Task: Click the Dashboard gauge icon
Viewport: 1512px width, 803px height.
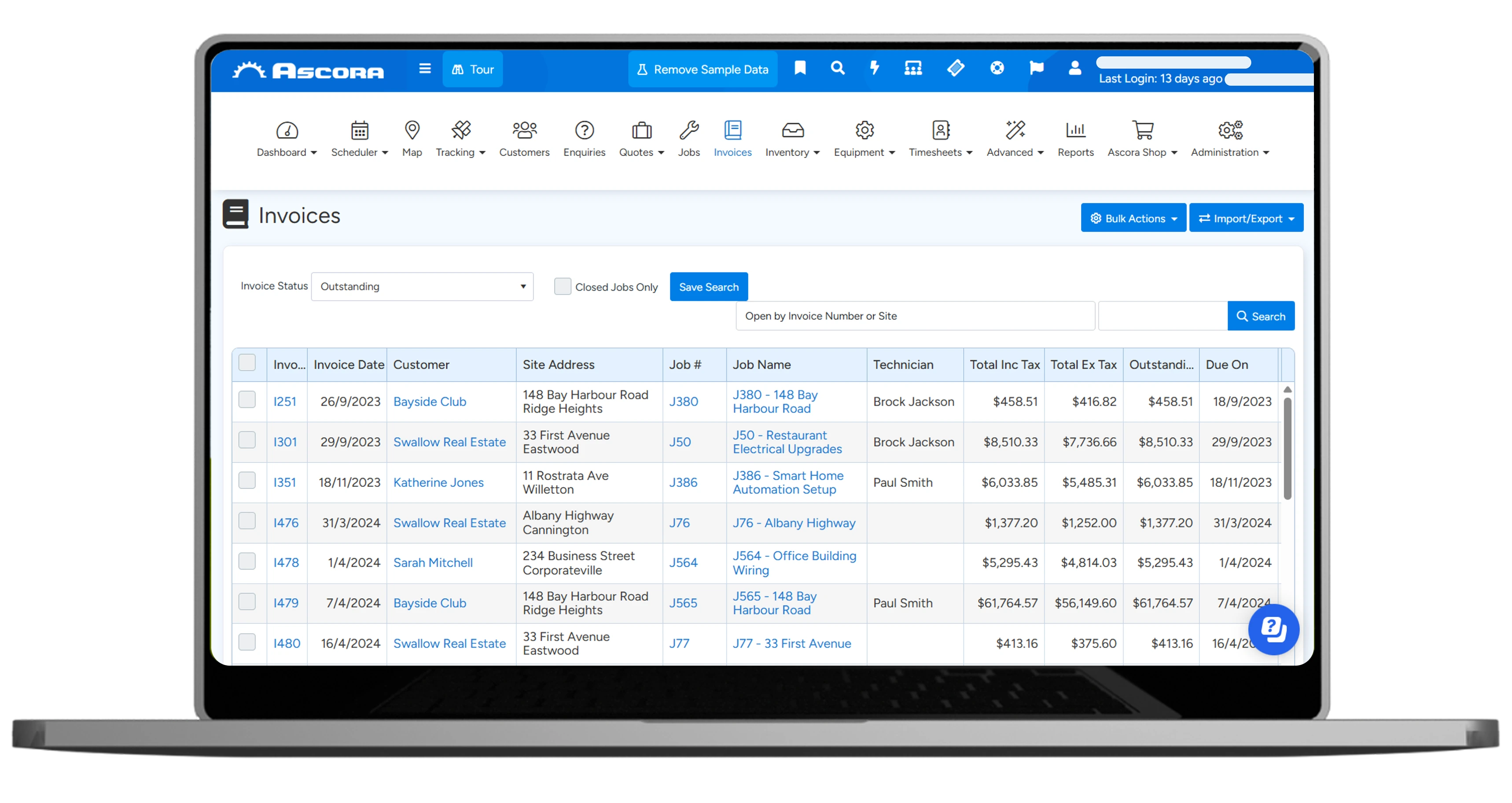Action: point(287,130)
